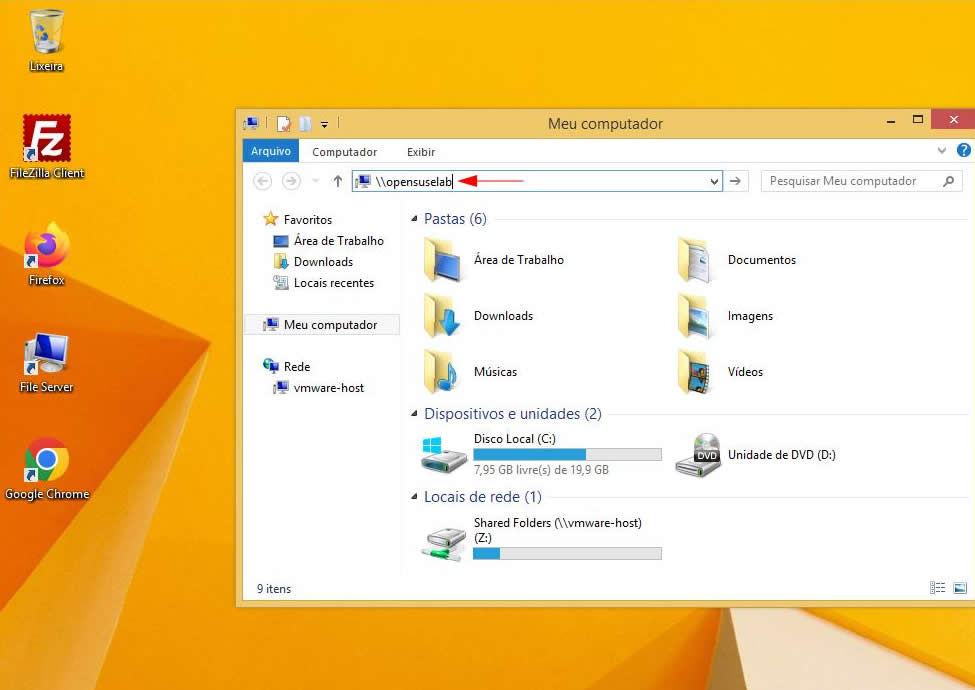Open FileZilla Client desktop shortcut

point(46,139)
